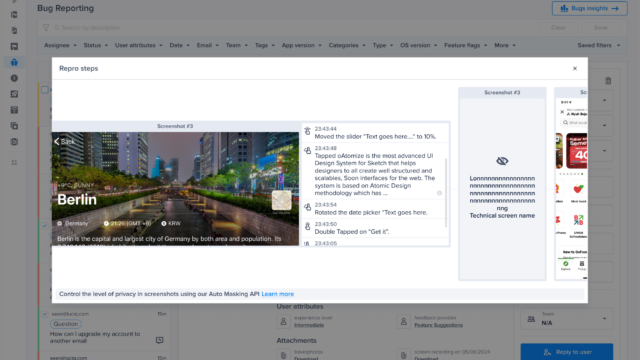Screen dimensions: 640x360
Task: Click the partially visible screenshot thumbnail at right
Action: (x=571, y=184)
